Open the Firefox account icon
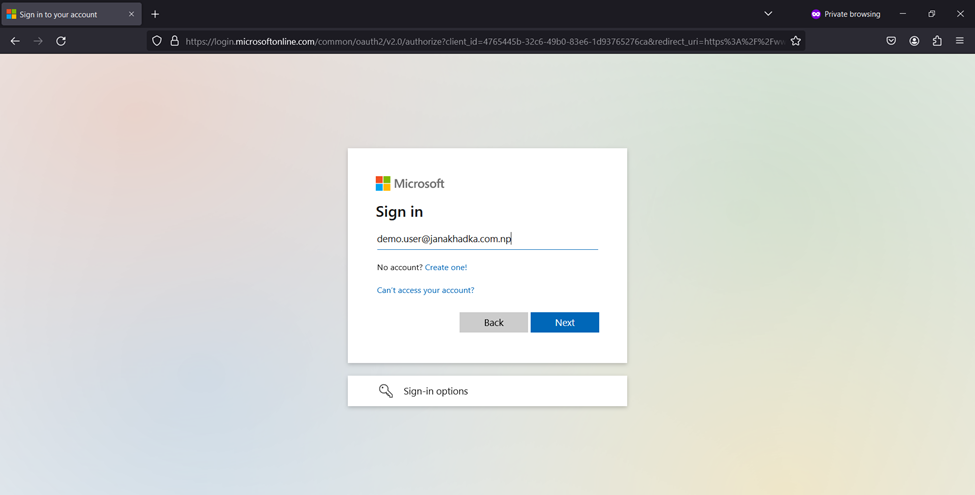975x495 pixels. point(914,41)
